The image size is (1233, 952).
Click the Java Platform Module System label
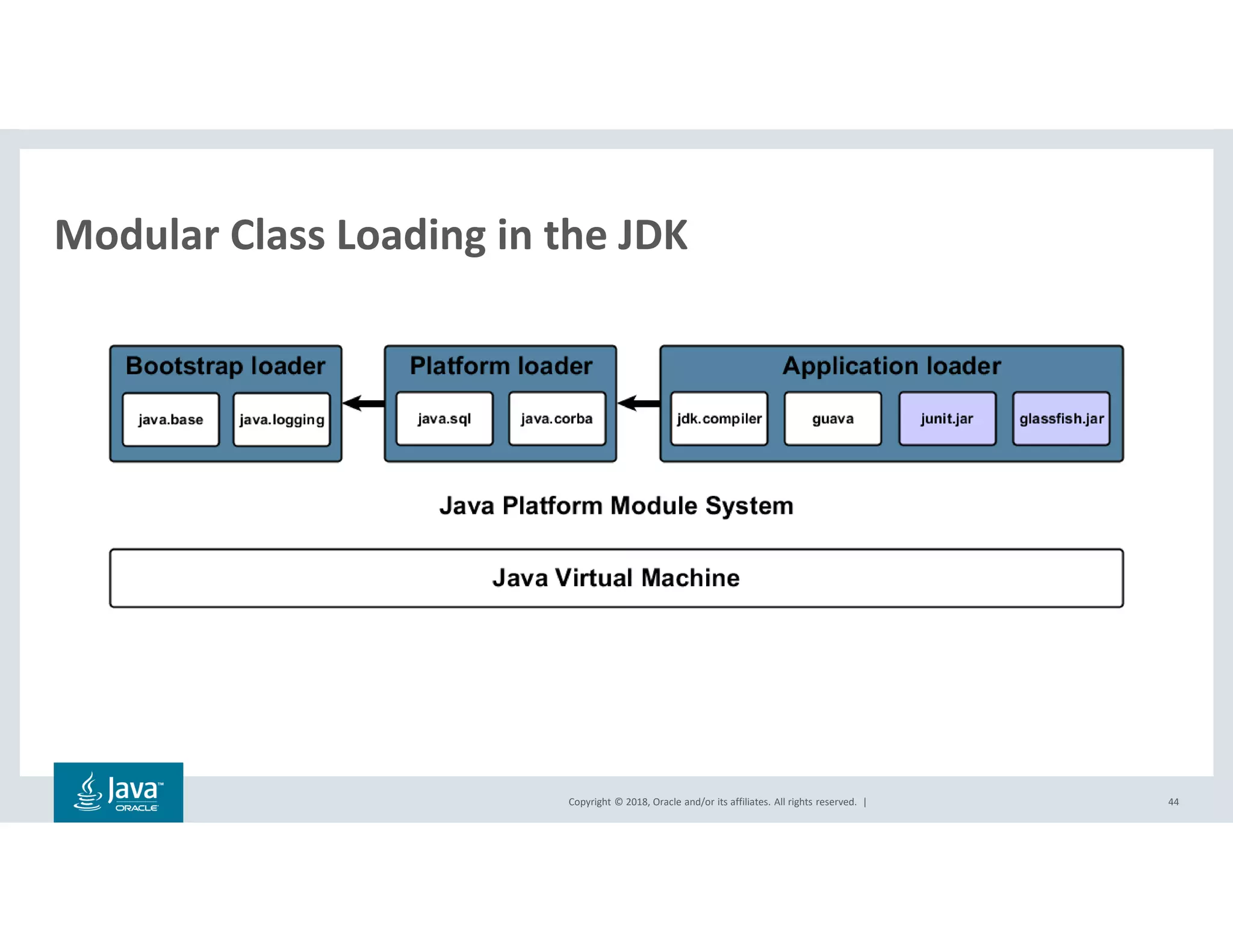(616, 505)
